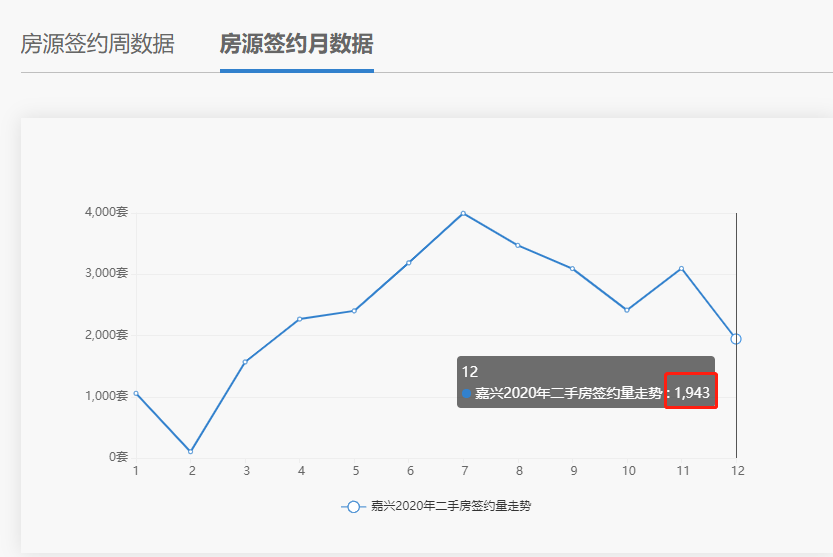The height and width of the screenshot is (557, 833).
Task: Pick the data point at month 6
Action: click(x=409, y=263)
